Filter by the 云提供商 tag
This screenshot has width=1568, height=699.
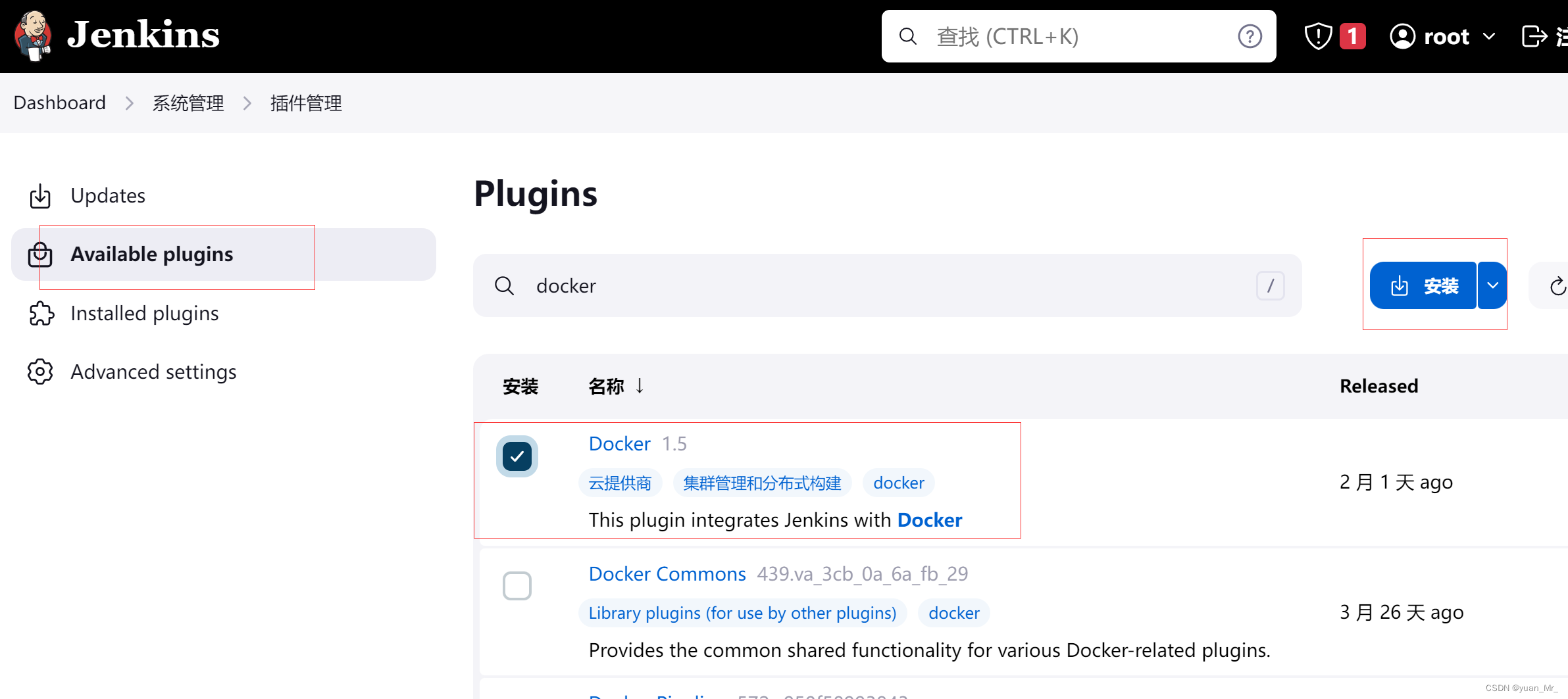pyautogui.click(x=620, y=483)
